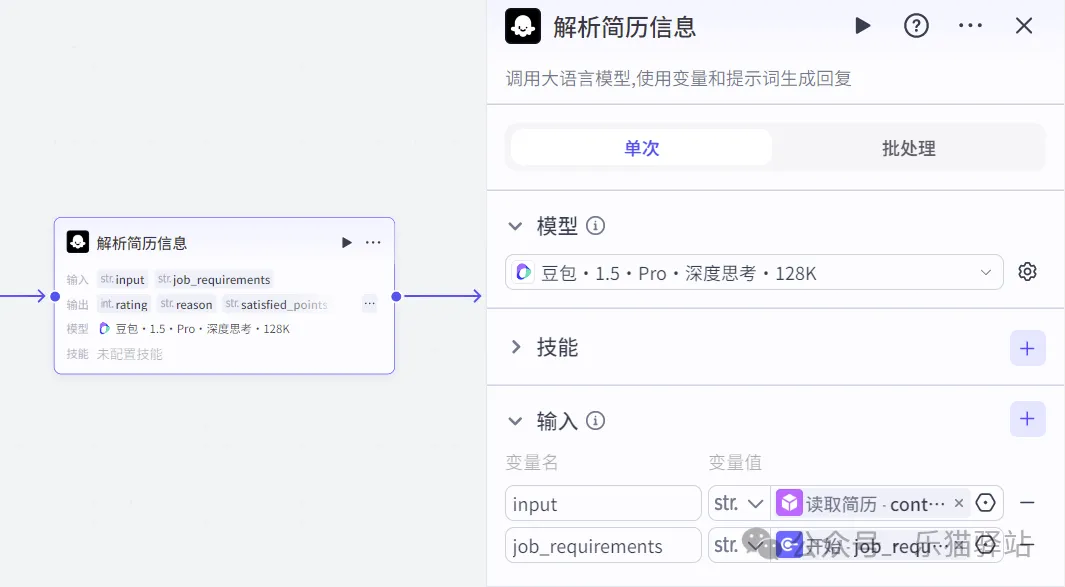The height and width of the screenshot is (587, 1065).
Task: Open the three-dot menu on the canvas node
Action: (373, 243)
